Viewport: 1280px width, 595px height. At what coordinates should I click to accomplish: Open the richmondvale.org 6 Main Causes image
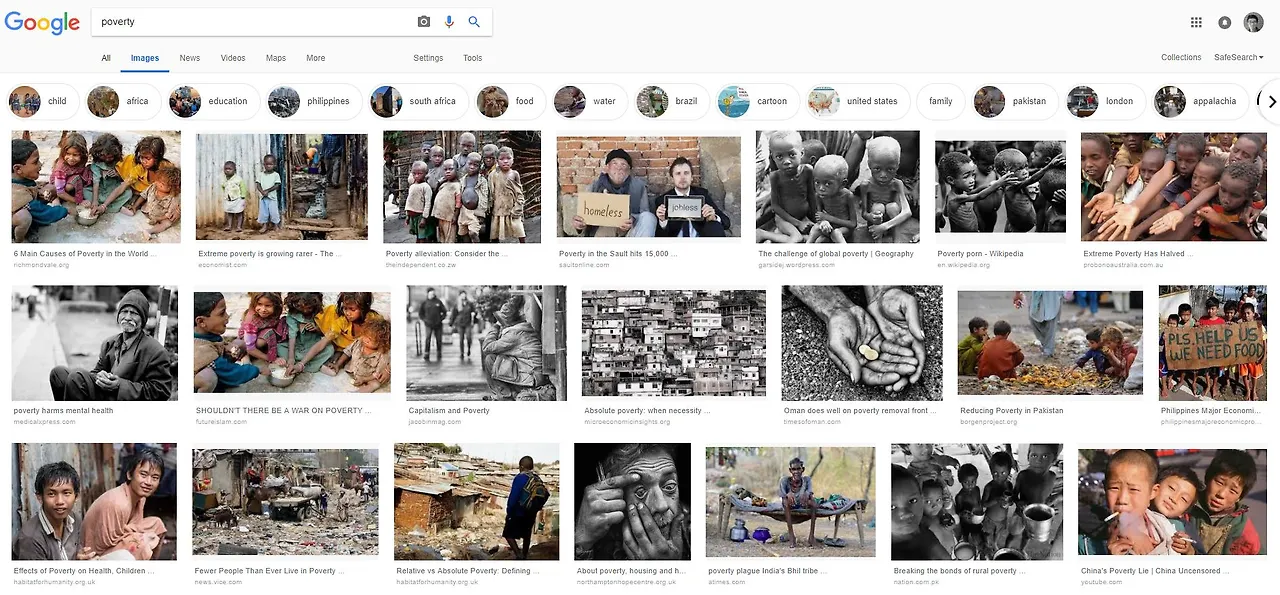pos(96,187)
